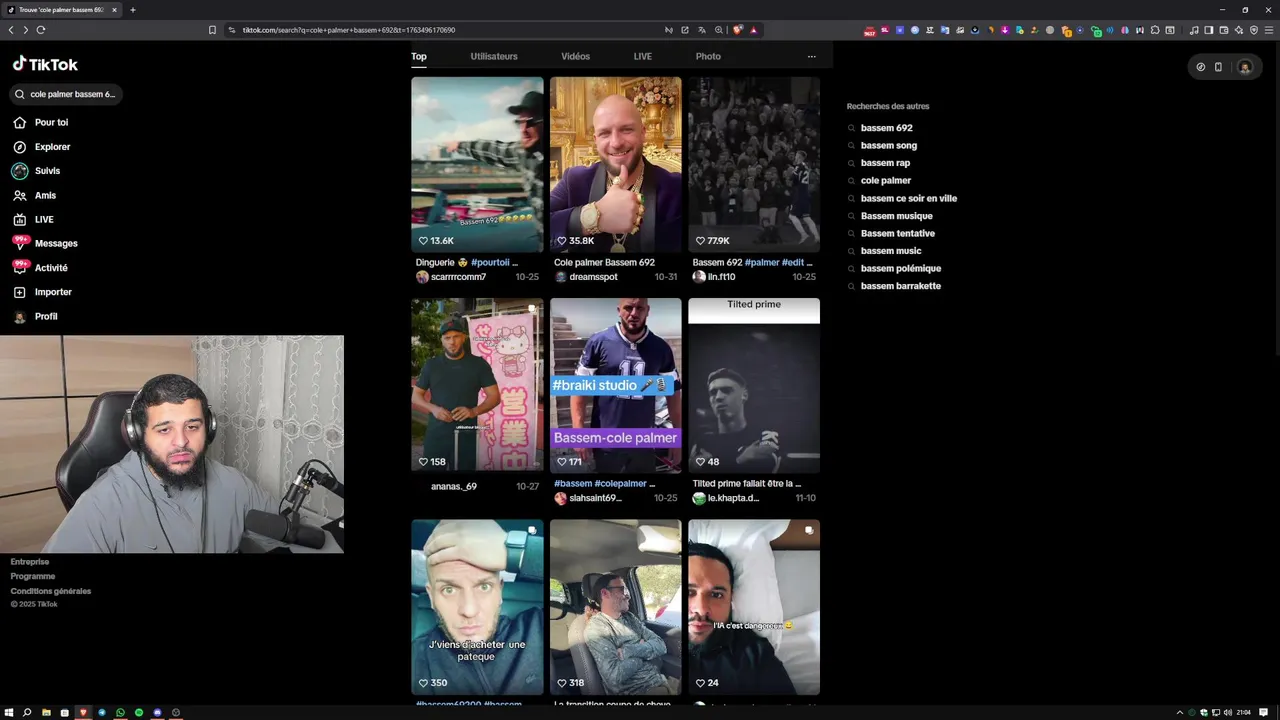The image size is (1280, 720).
Task: Search suggestion 'bassem 692'
Action: (x=886, y=128)
